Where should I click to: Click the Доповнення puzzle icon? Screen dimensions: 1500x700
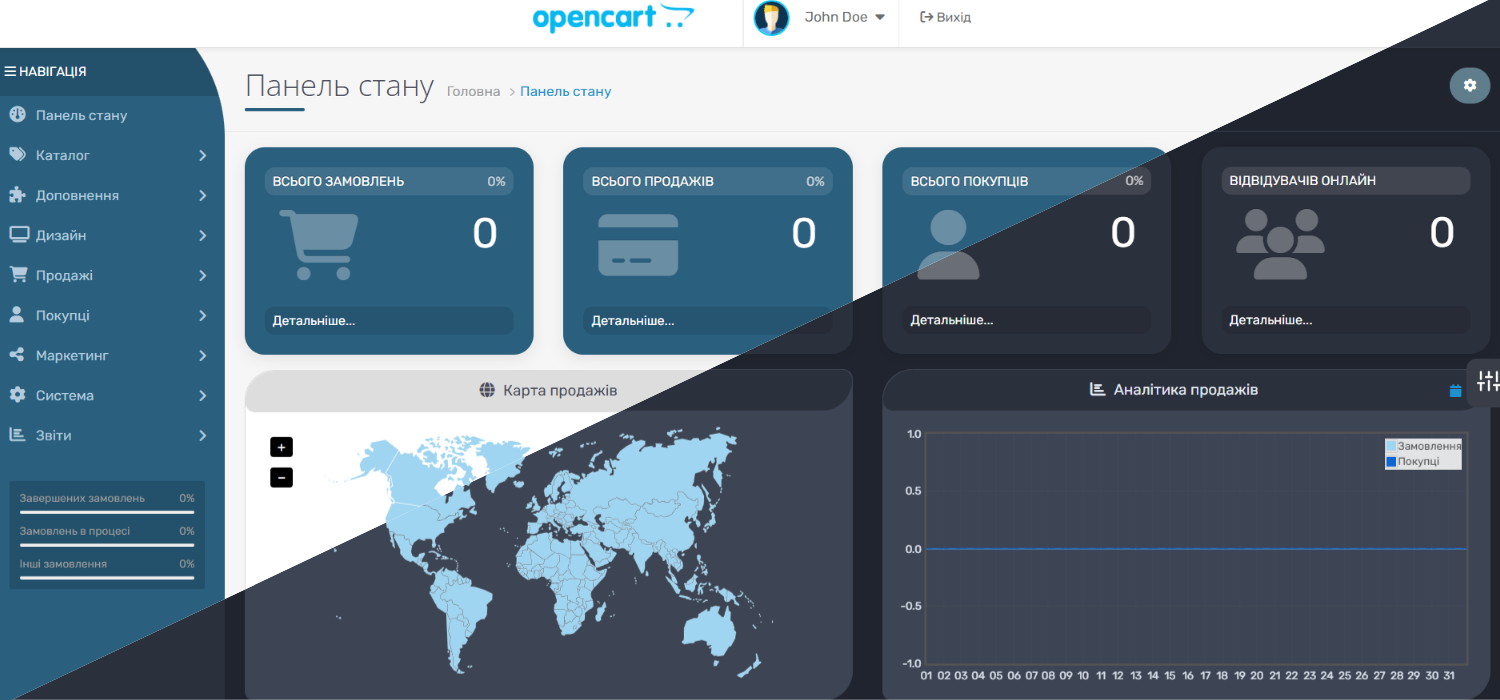(x=18, y=195)
